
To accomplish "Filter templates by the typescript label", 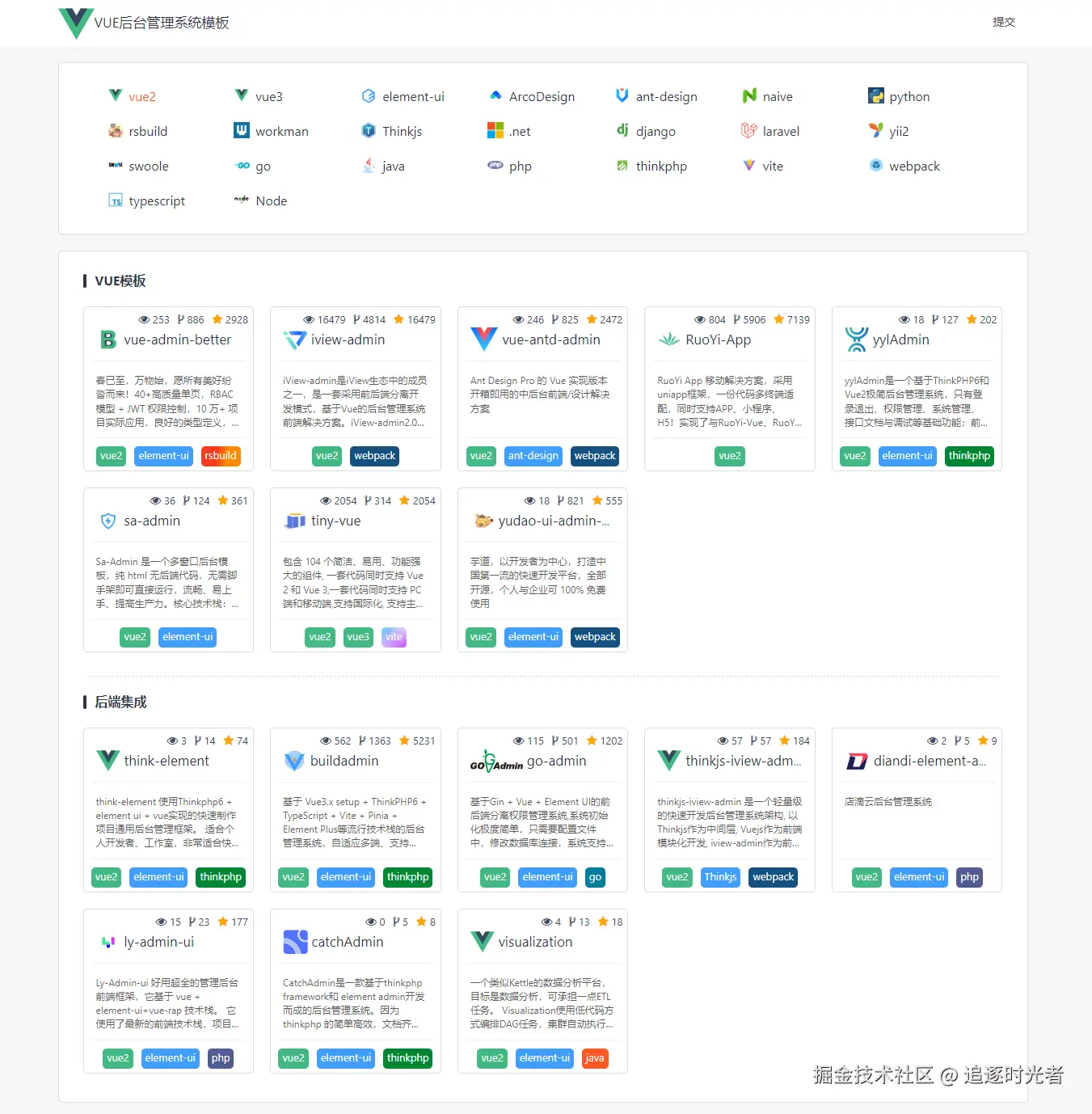I will click(x=157, y=200).
